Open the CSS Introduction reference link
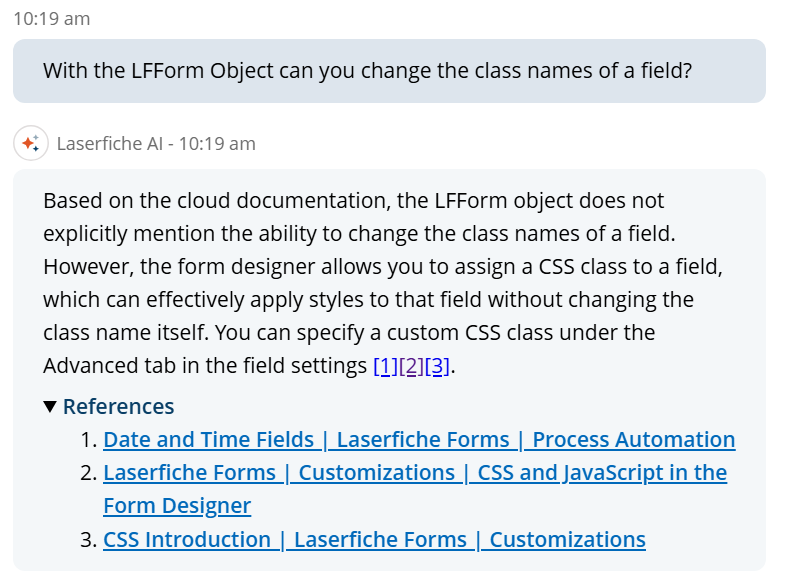Viewport: 786px width, 580px height. tap(374, 540)
